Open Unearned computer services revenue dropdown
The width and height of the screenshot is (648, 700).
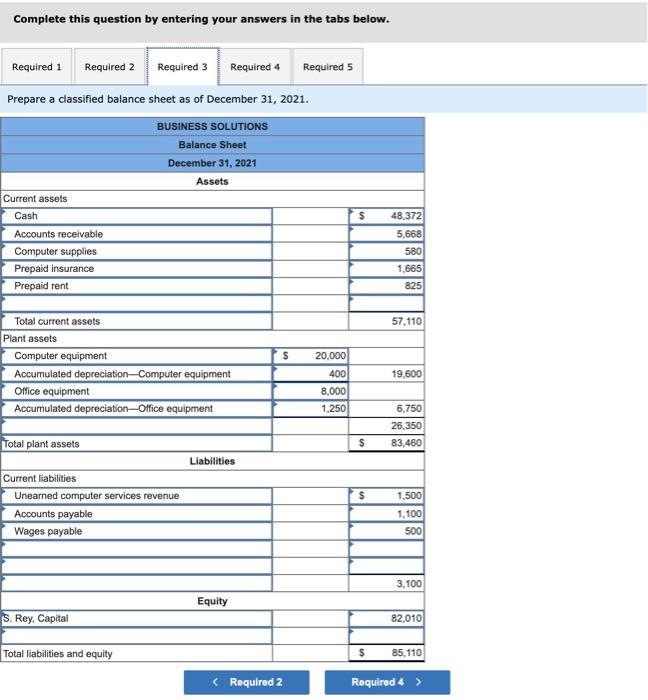point(137,496)
